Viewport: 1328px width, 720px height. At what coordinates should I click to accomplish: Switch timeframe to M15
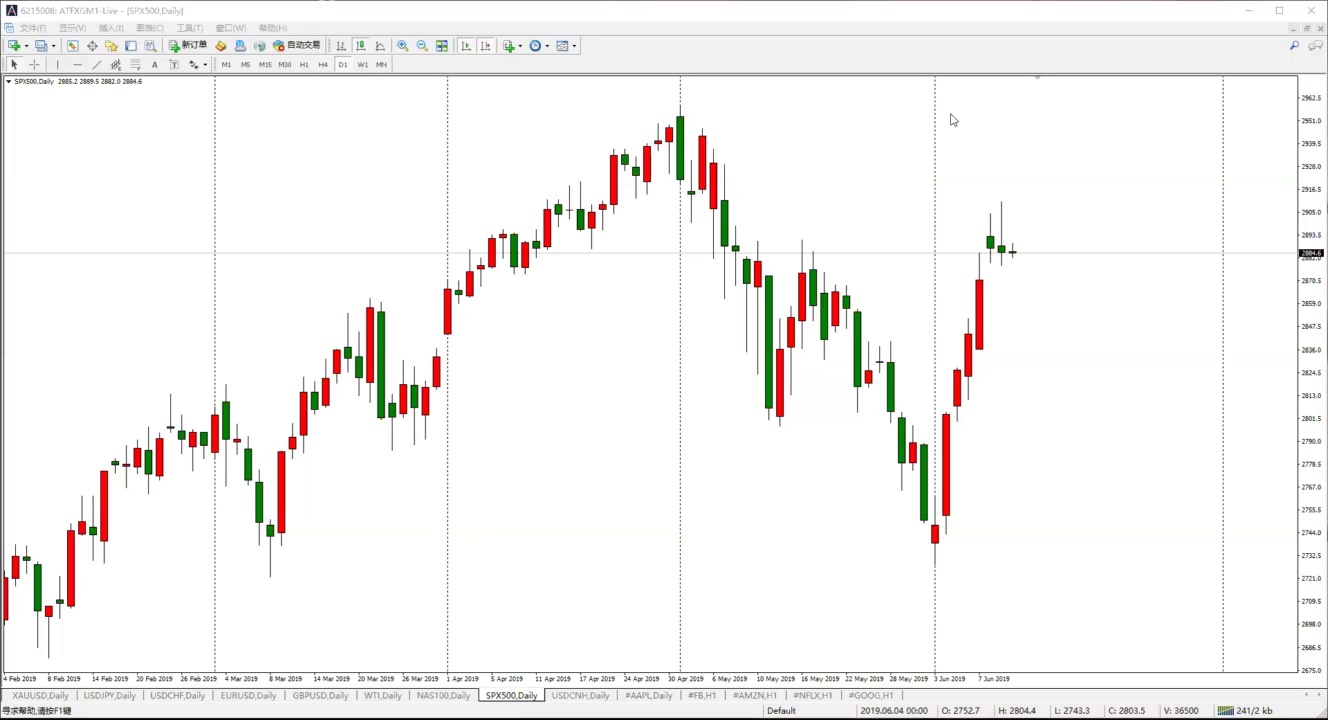265,65
